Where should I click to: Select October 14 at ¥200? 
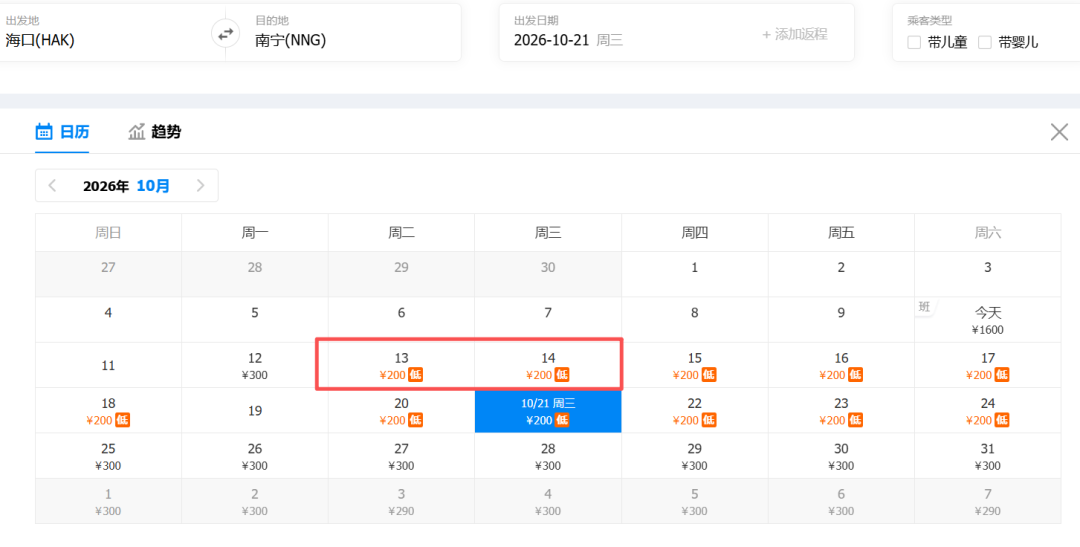click(548, 365)
